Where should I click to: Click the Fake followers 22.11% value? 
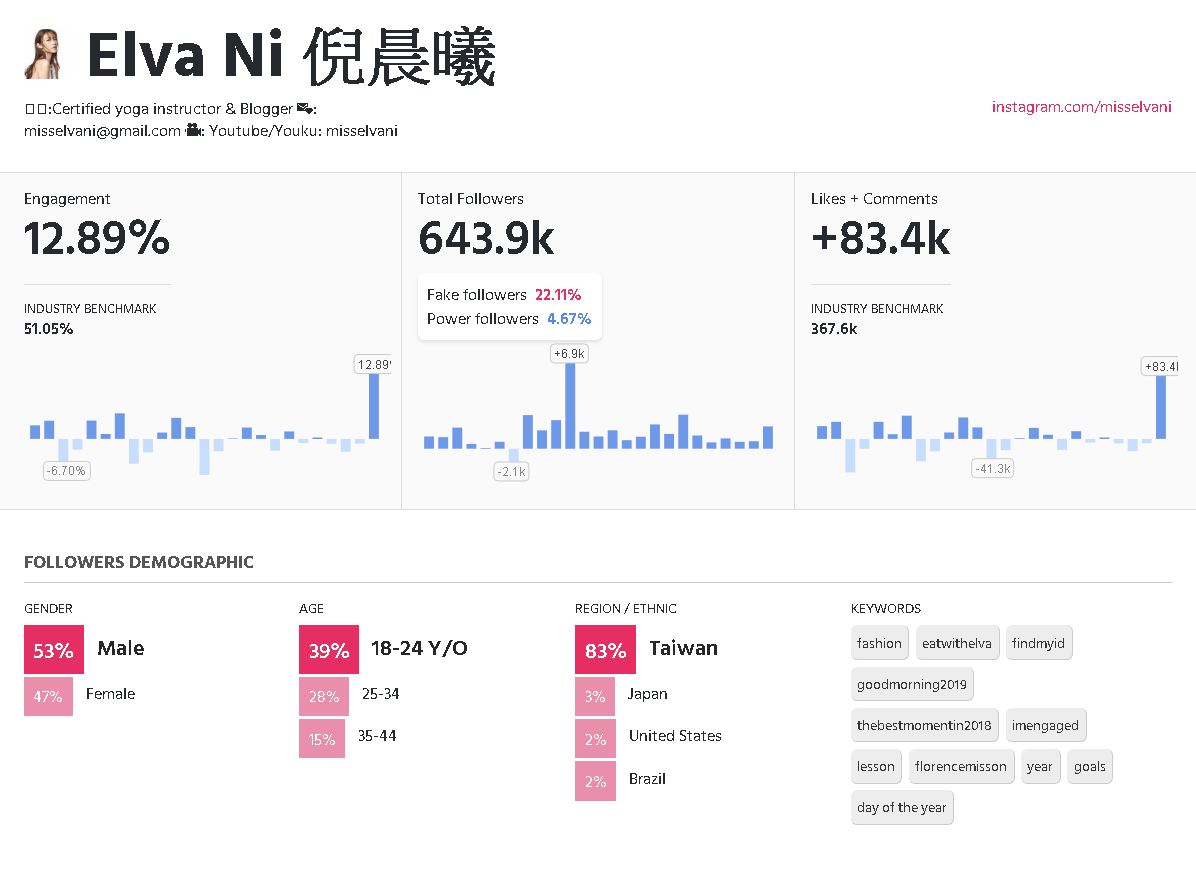[557, 295]
